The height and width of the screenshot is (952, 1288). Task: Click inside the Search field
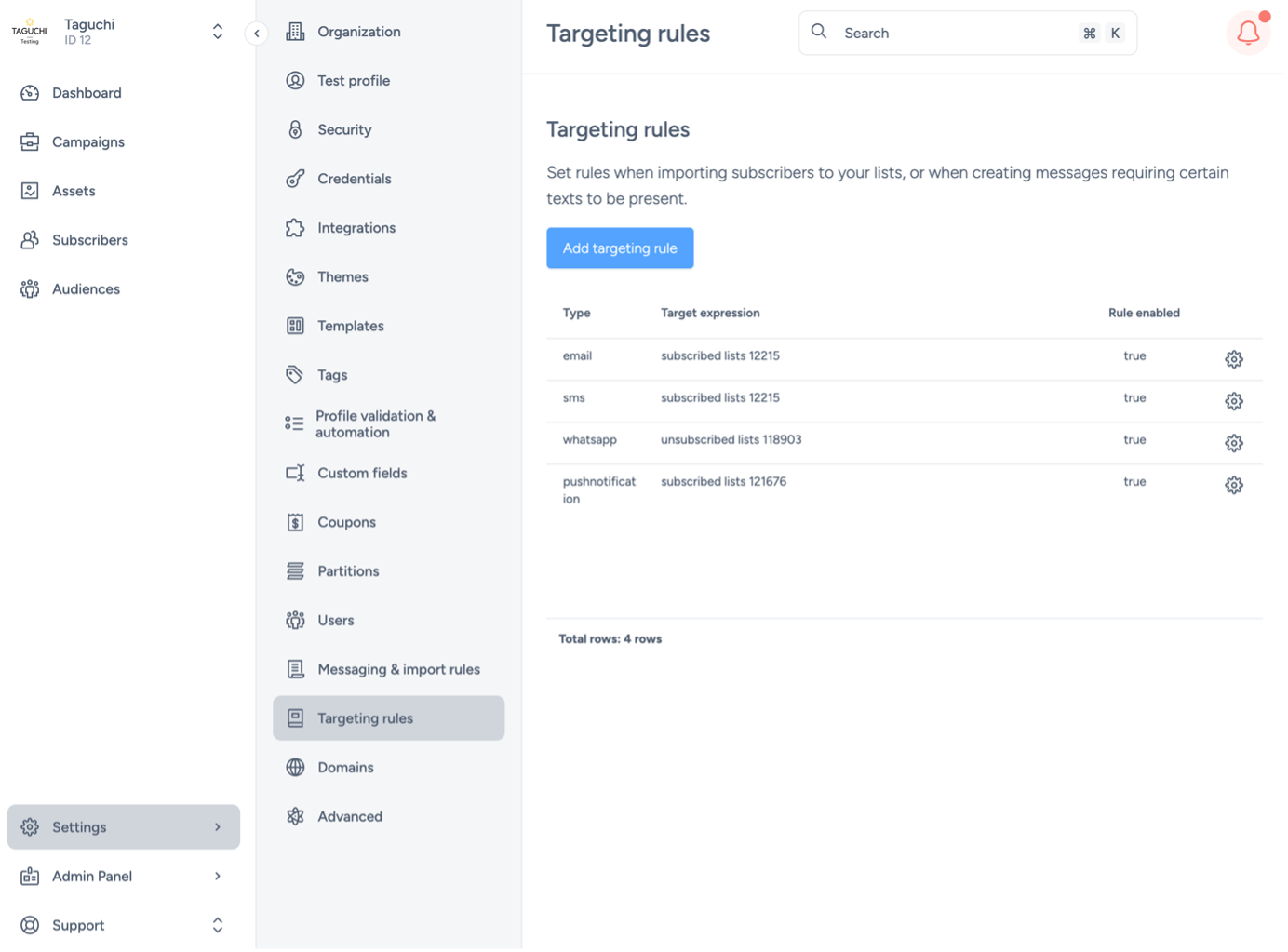point(940,32)
